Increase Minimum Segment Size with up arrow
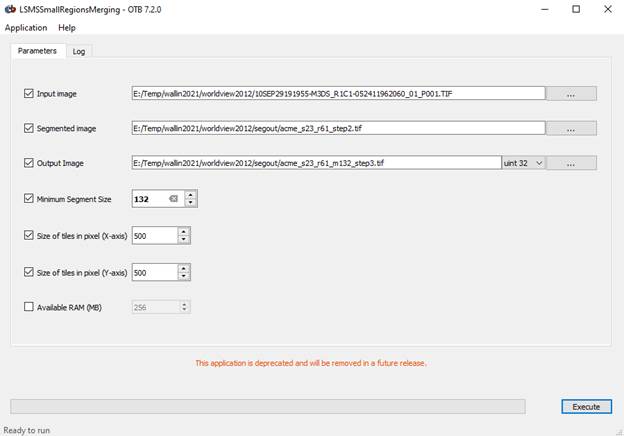This screenshot has width=624, height=436. coord(191,195)
